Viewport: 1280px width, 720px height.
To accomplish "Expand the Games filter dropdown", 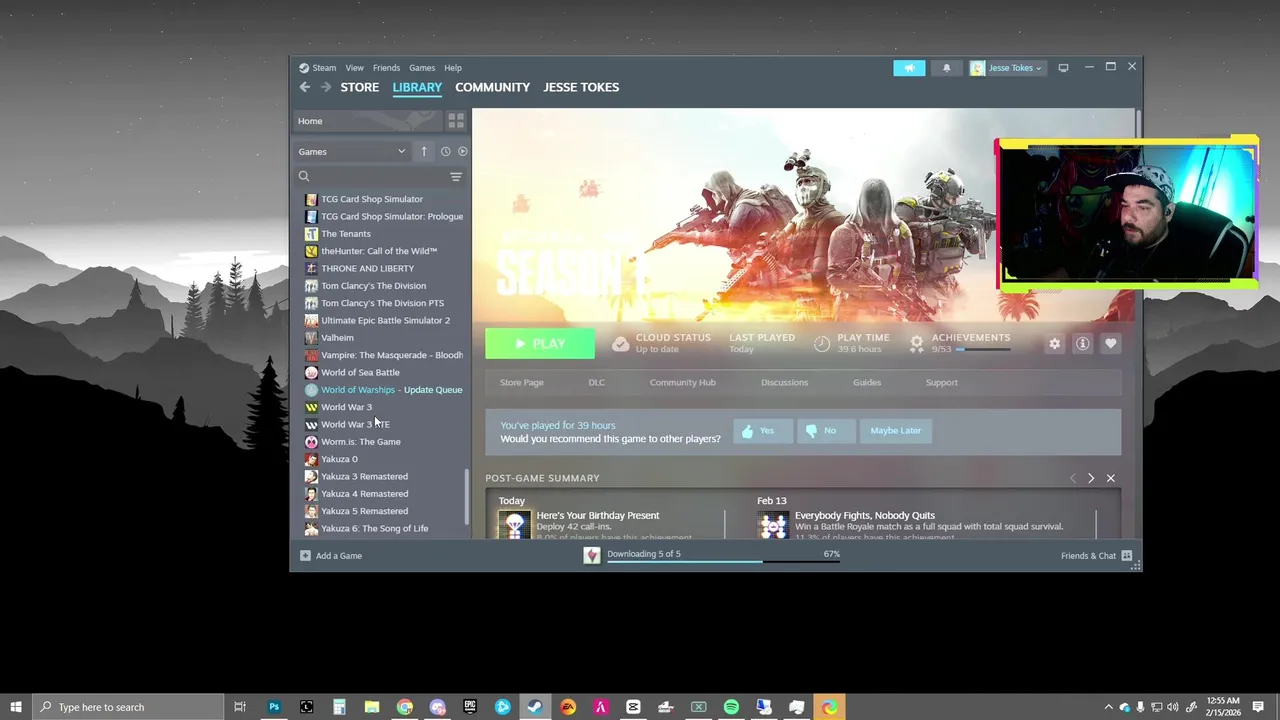I will 352,152.
